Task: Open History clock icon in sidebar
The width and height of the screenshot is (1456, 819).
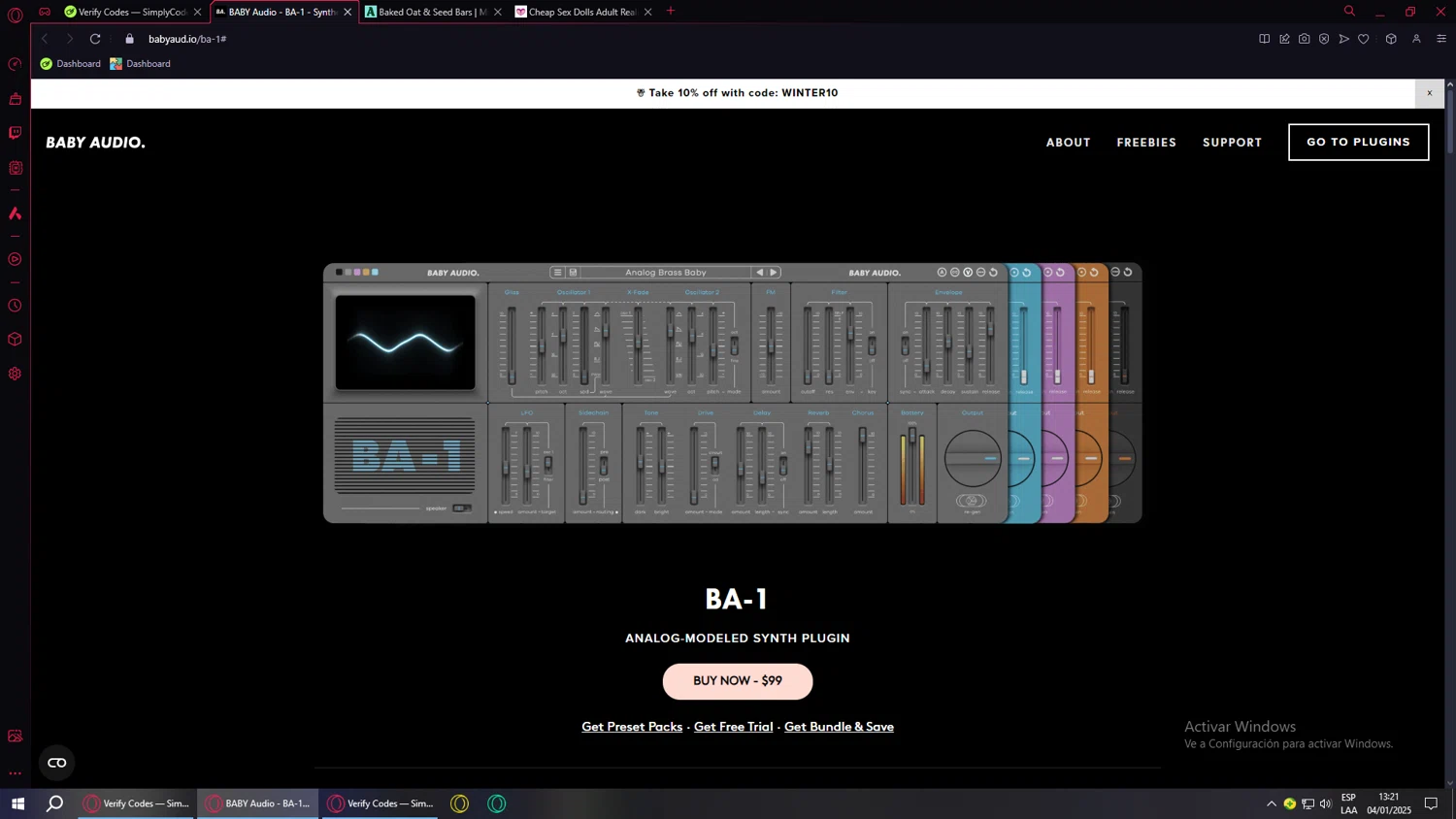Action: coord(15,306)
